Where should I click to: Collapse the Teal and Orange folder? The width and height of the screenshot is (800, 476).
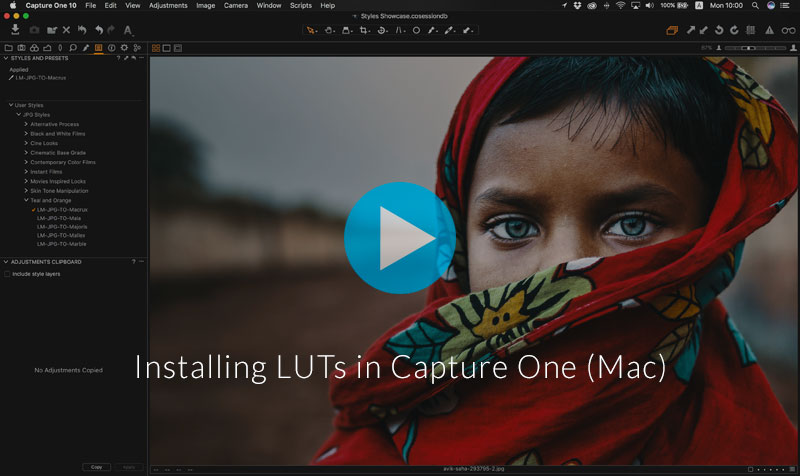pyautogui.click(x=25, y=200)
